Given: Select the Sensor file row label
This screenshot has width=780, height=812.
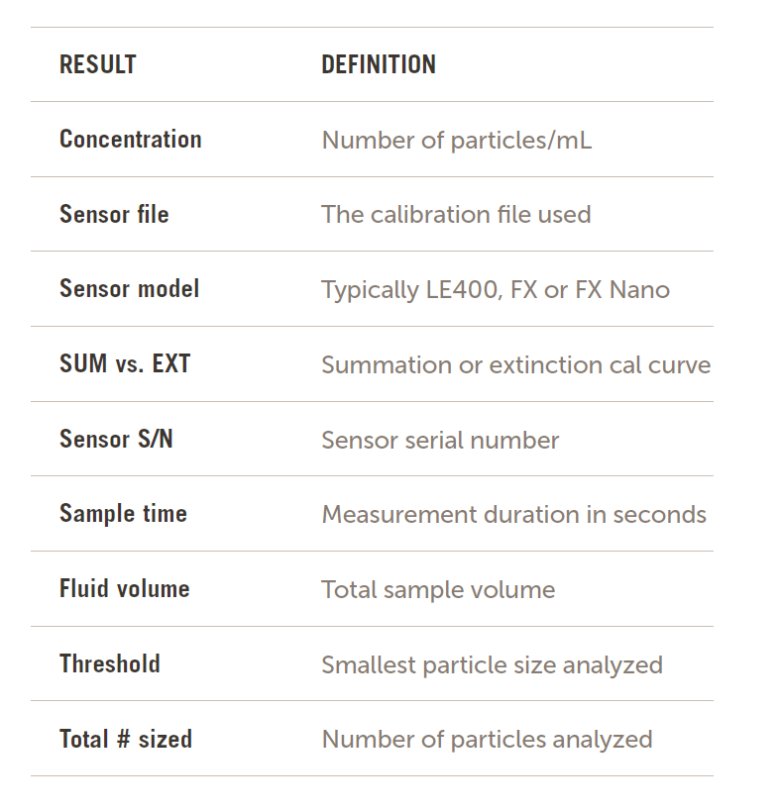Looking at the screenshot, I should tap(114, 214).
